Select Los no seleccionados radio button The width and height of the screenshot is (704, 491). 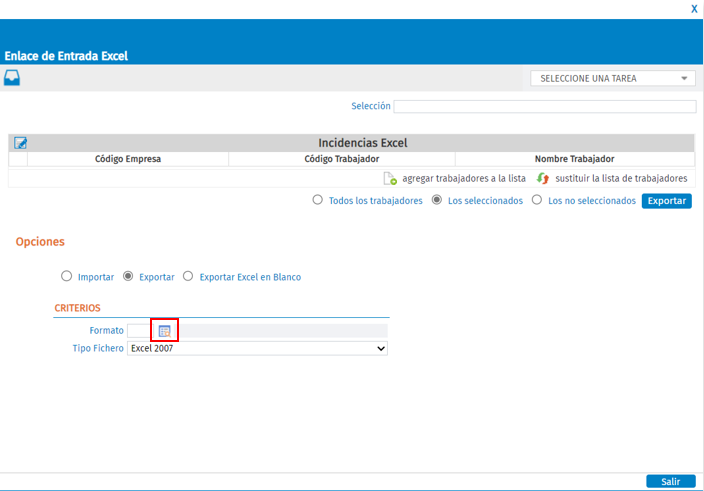537,200
